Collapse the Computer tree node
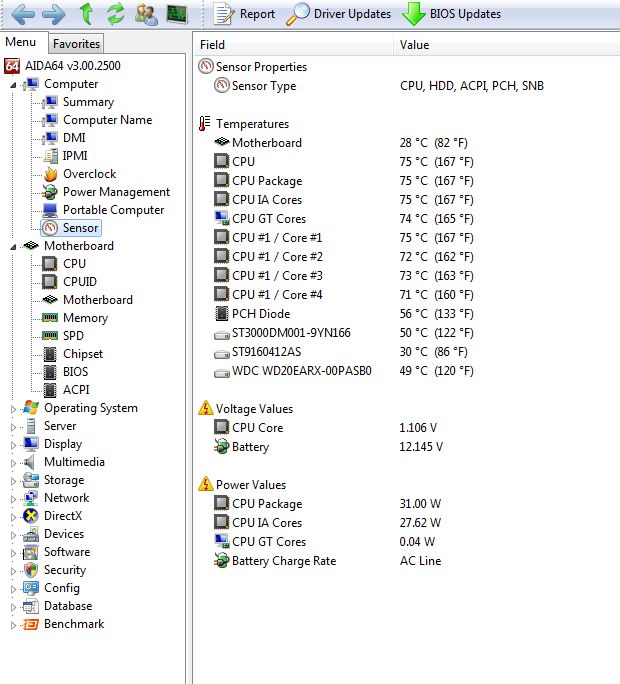 coord(13,85)
